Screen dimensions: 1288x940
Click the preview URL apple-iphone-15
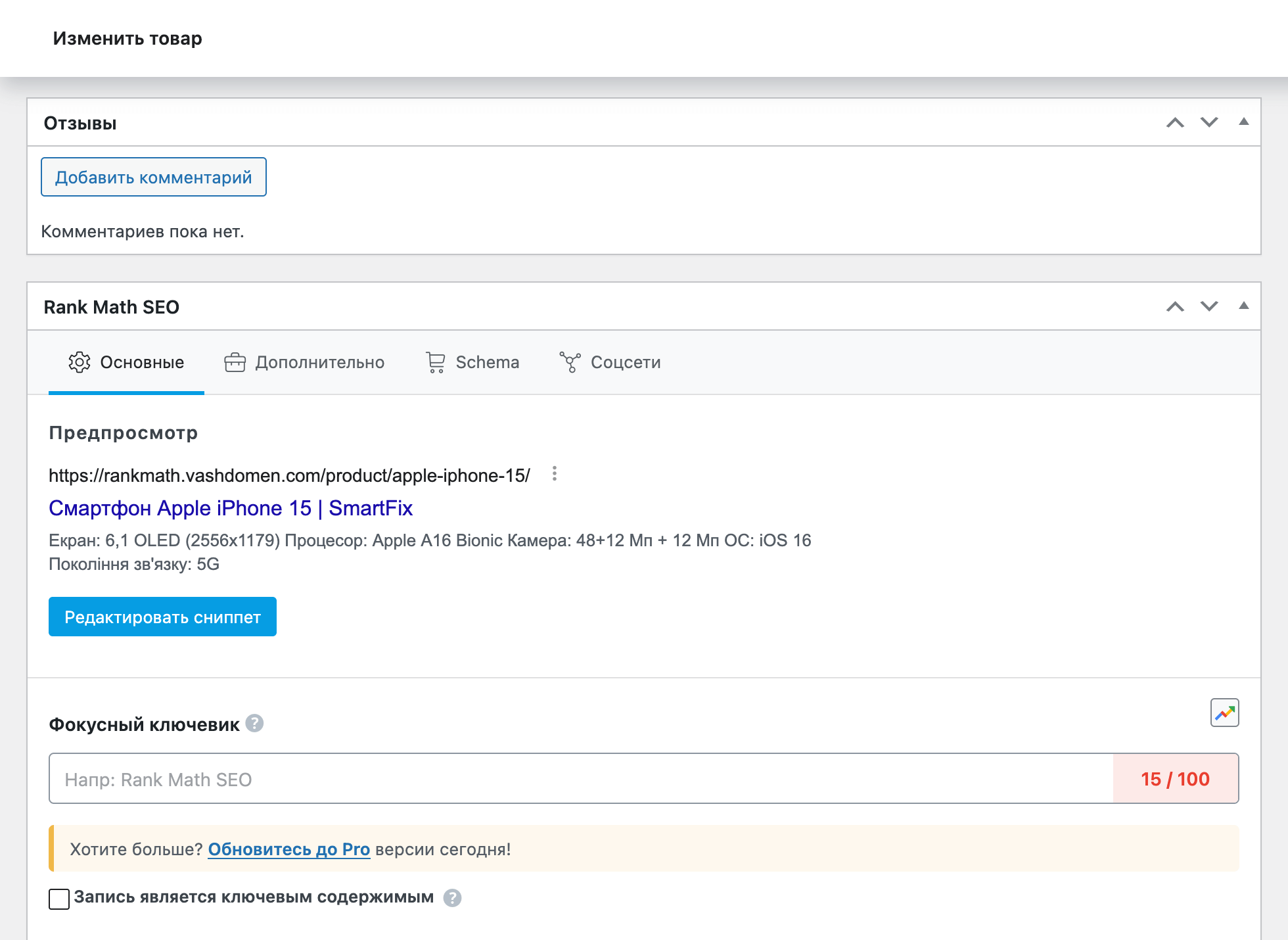pos(289,475)
